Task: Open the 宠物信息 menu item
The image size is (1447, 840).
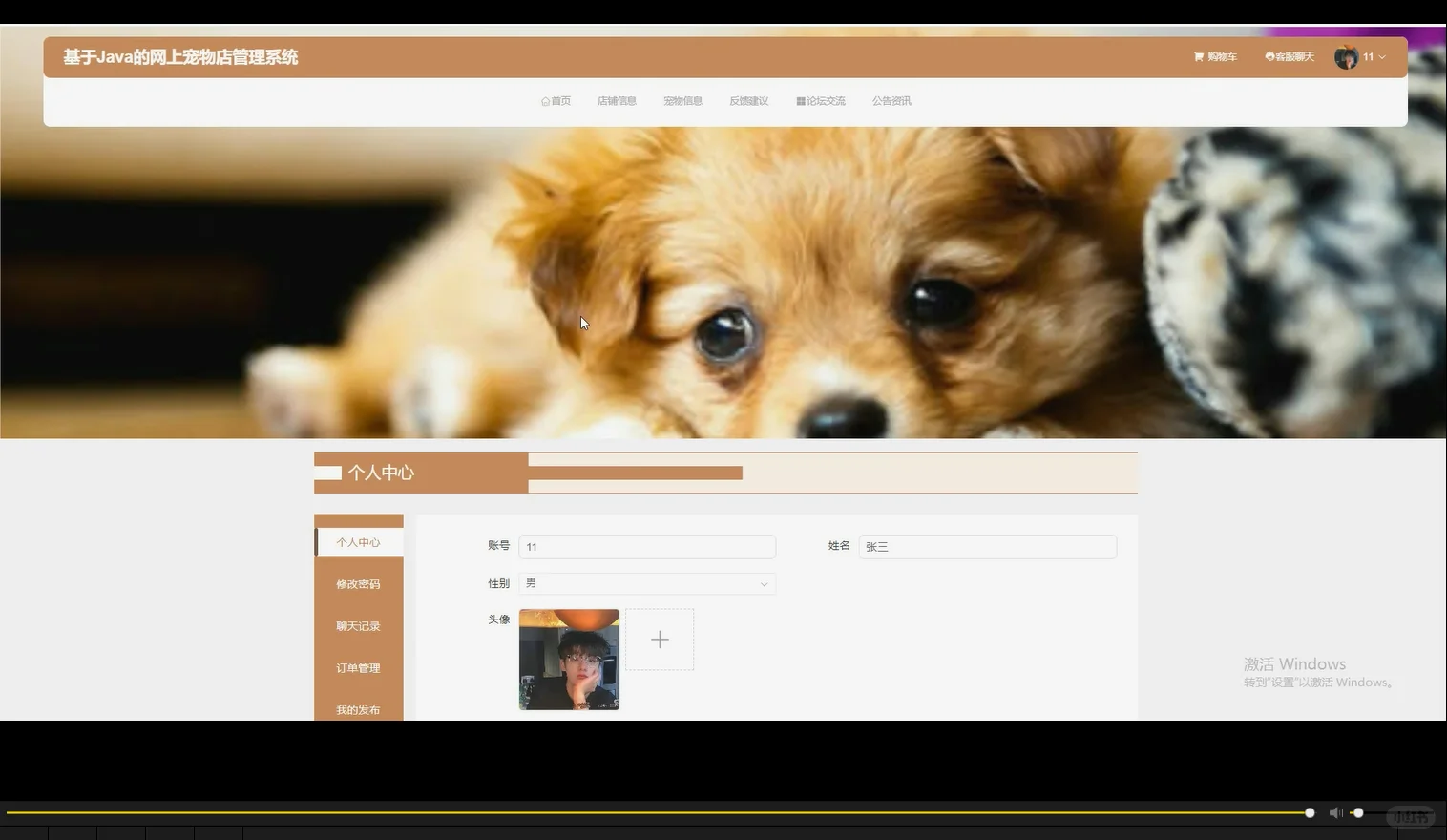Action: [682, 101]
